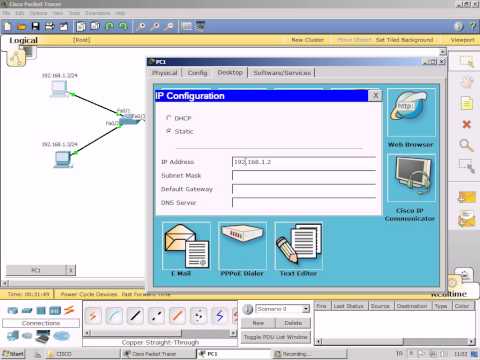Click the Print icon in toolbar
The height and width of the screenshot is (360, 480).
click(49, 26)
